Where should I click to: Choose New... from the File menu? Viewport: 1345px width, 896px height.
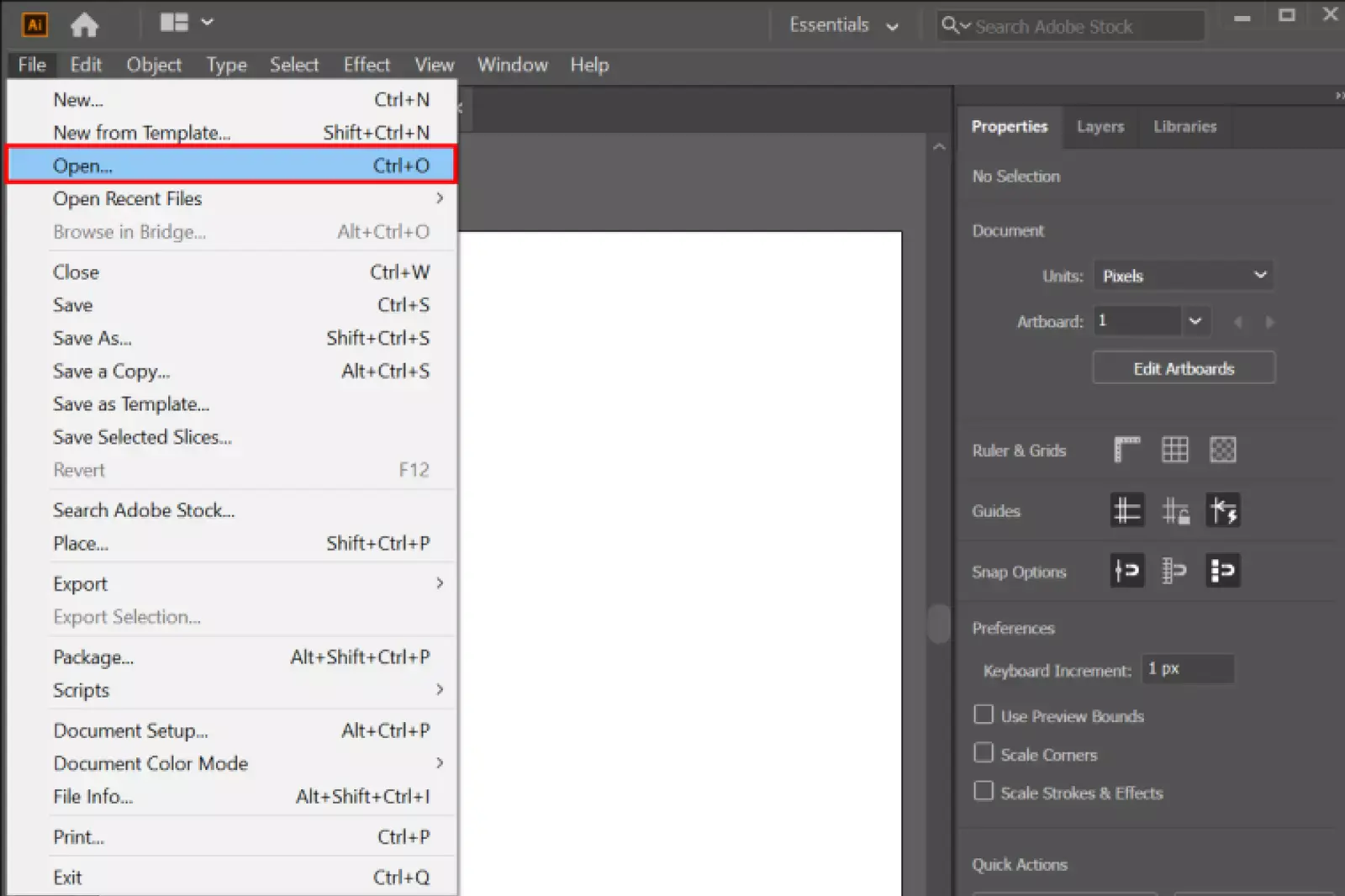pos(232,99)
